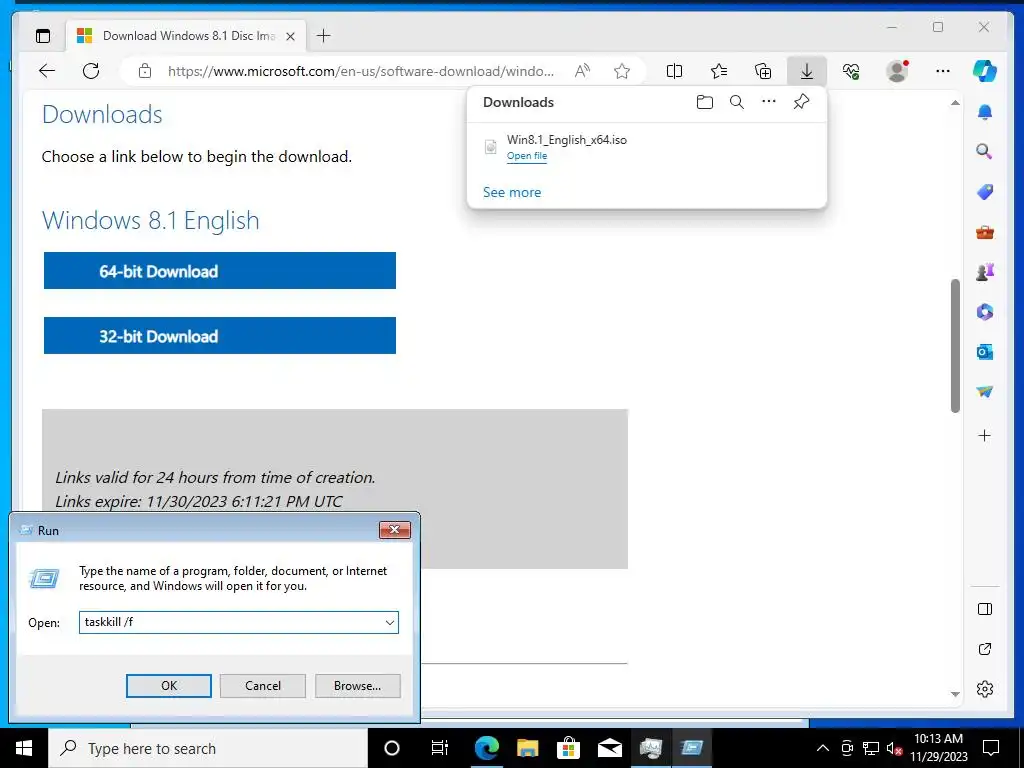This screenshot has height=768, width=1024.
Task: Open File Explorer from the taskbar
Action: 527,748
